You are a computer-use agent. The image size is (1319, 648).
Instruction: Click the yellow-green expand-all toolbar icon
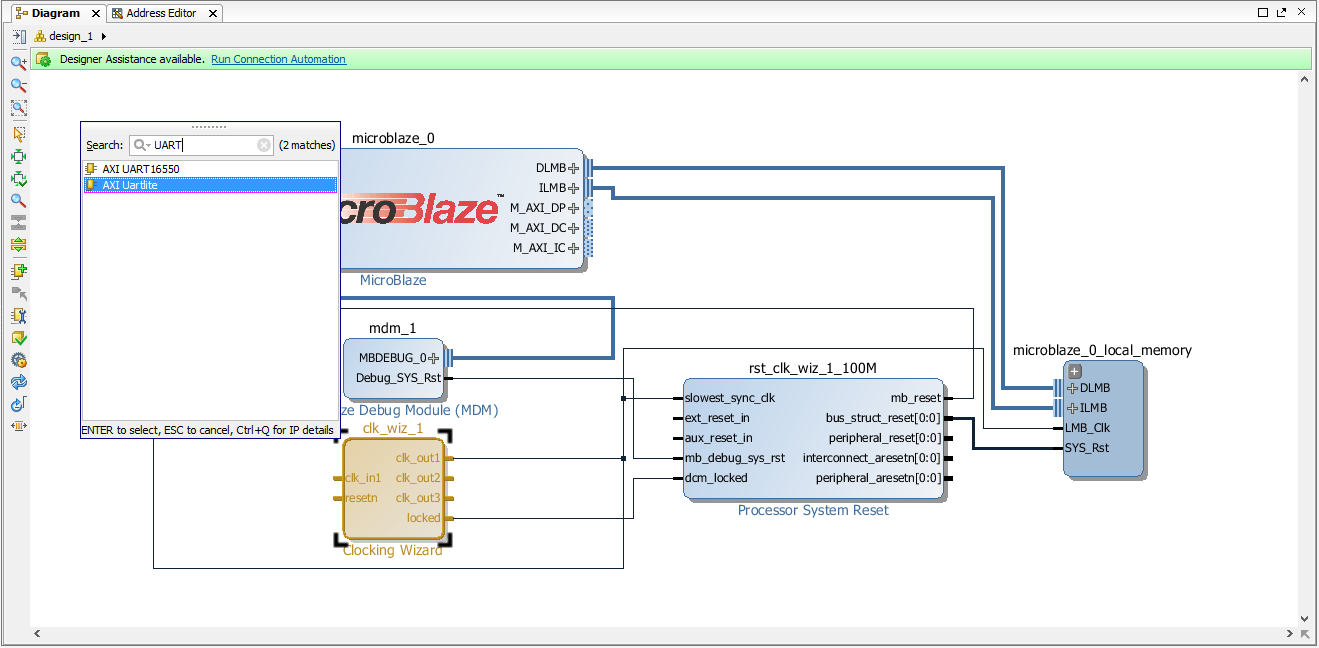pyautogui.click(x=18, y=245)
